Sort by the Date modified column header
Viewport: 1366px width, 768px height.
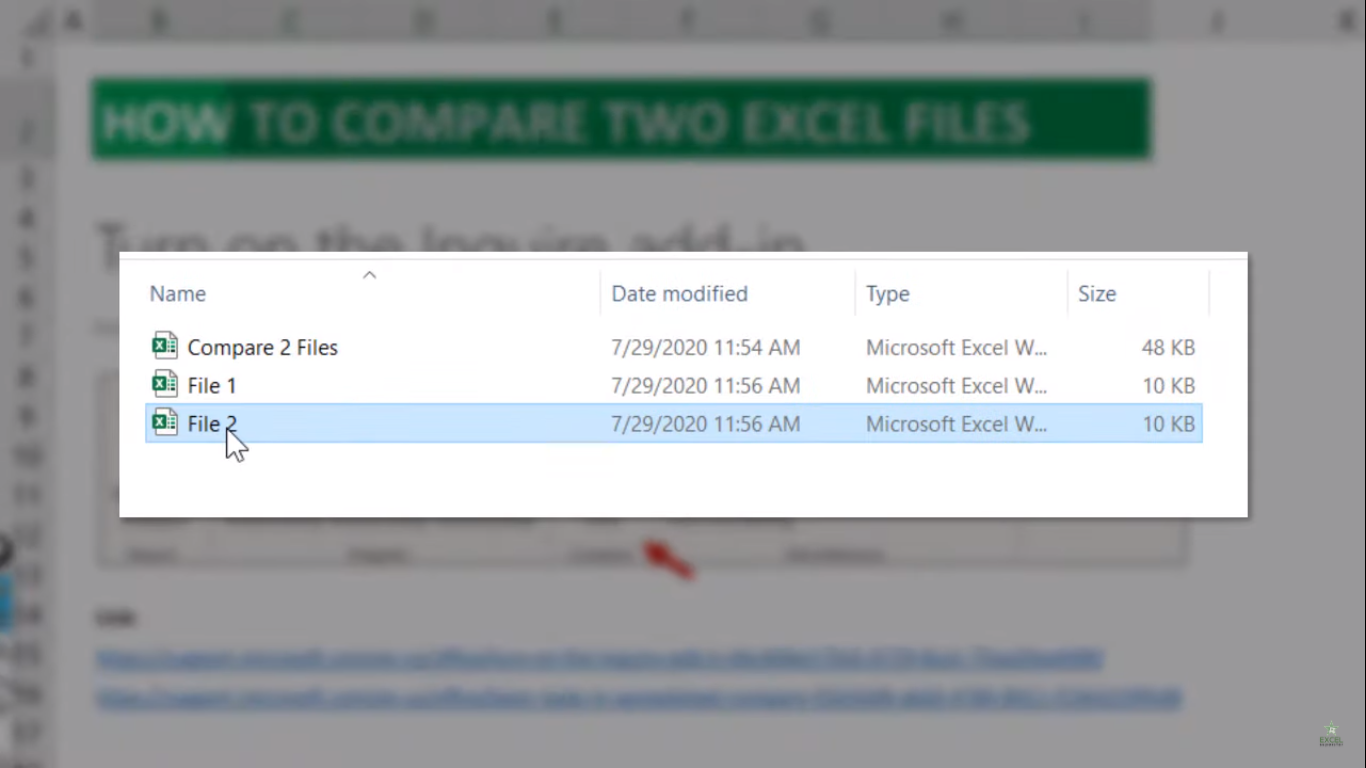pos(679,294)
